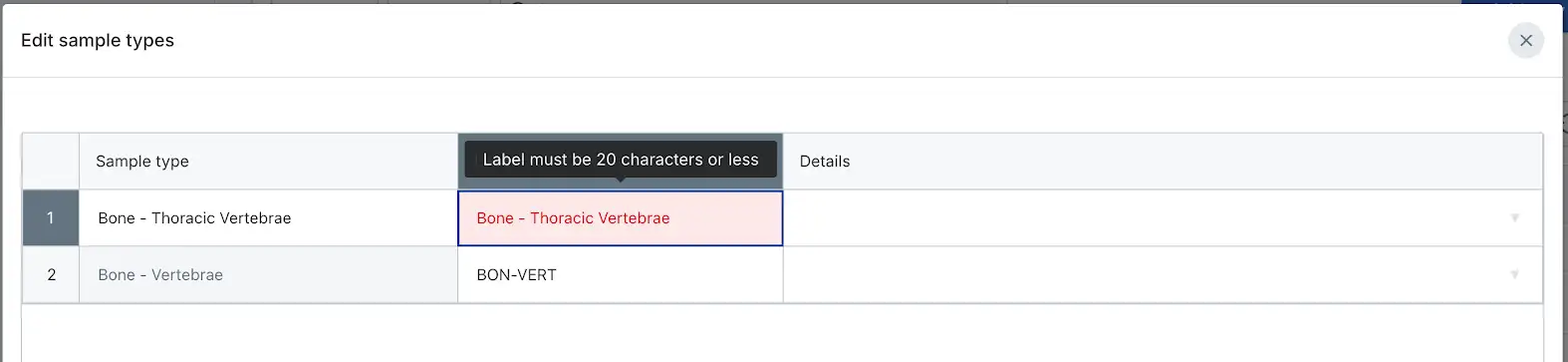This screenshot has height=362, width=1568.
Task: Click the top-left corner select-all cell
Action: pyautogui.click(x=51, y=162)
